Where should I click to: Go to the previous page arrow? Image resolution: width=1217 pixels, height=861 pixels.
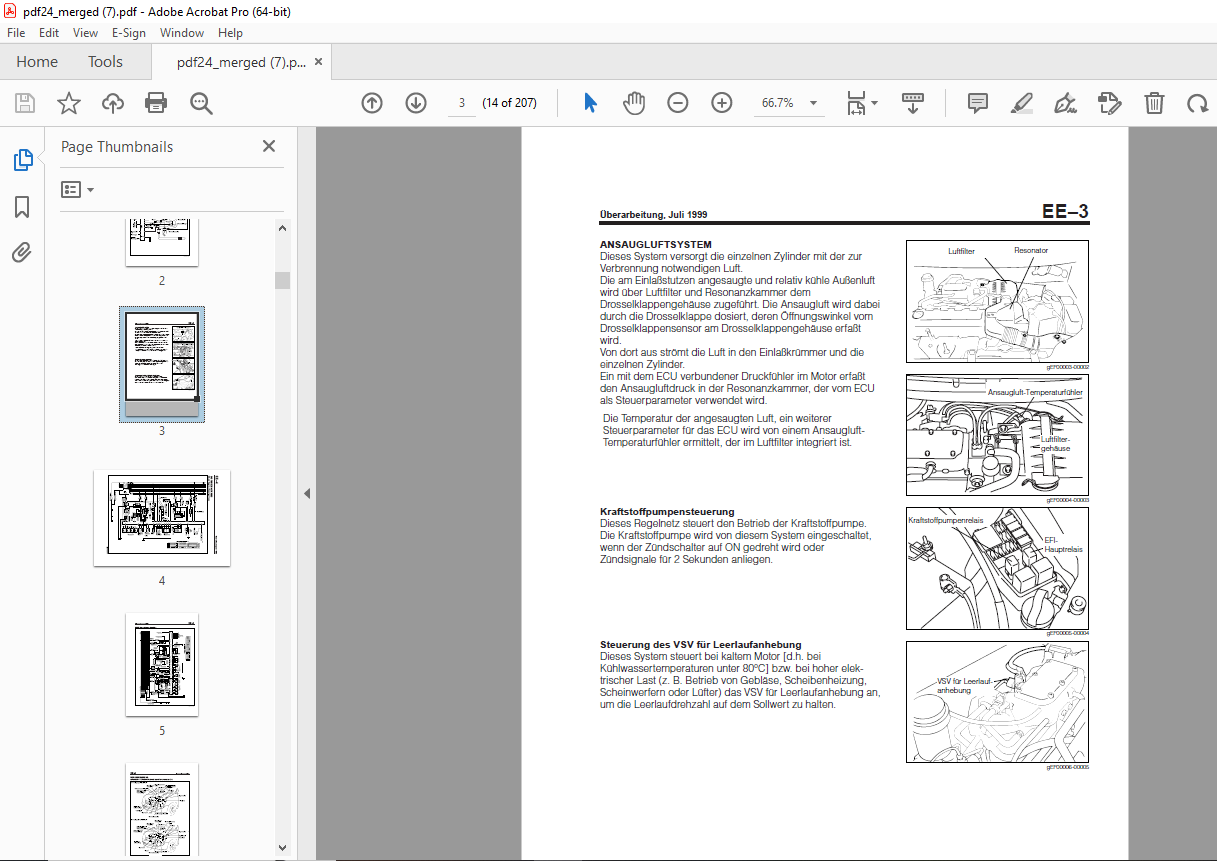372,103
